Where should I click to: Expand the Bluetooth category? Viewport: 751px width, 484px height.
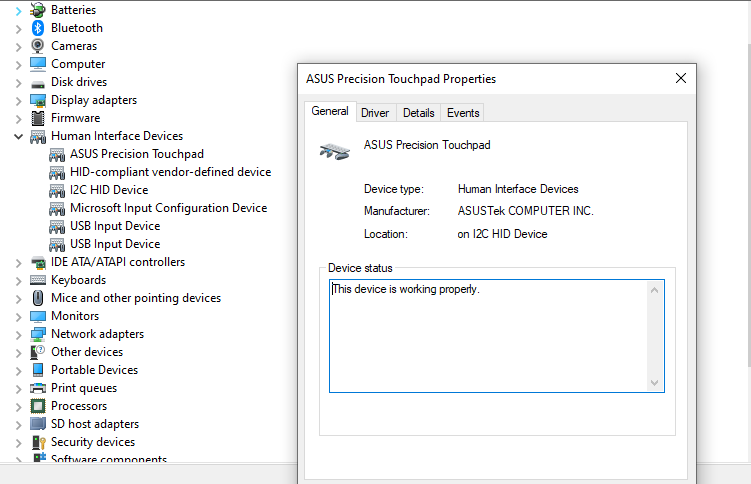pyautogui.click(x=18, y=29)
